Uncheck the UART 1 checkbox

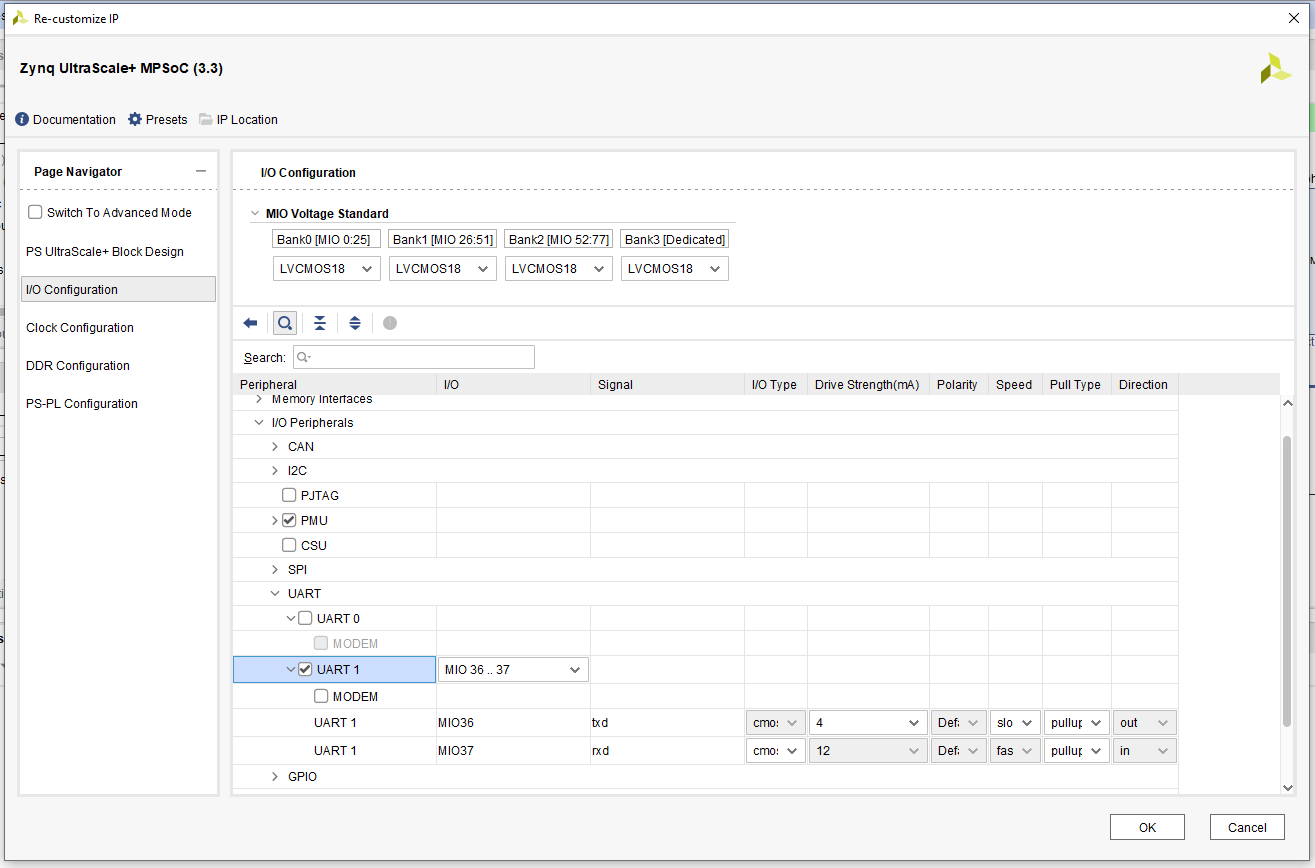pos(305,669)
